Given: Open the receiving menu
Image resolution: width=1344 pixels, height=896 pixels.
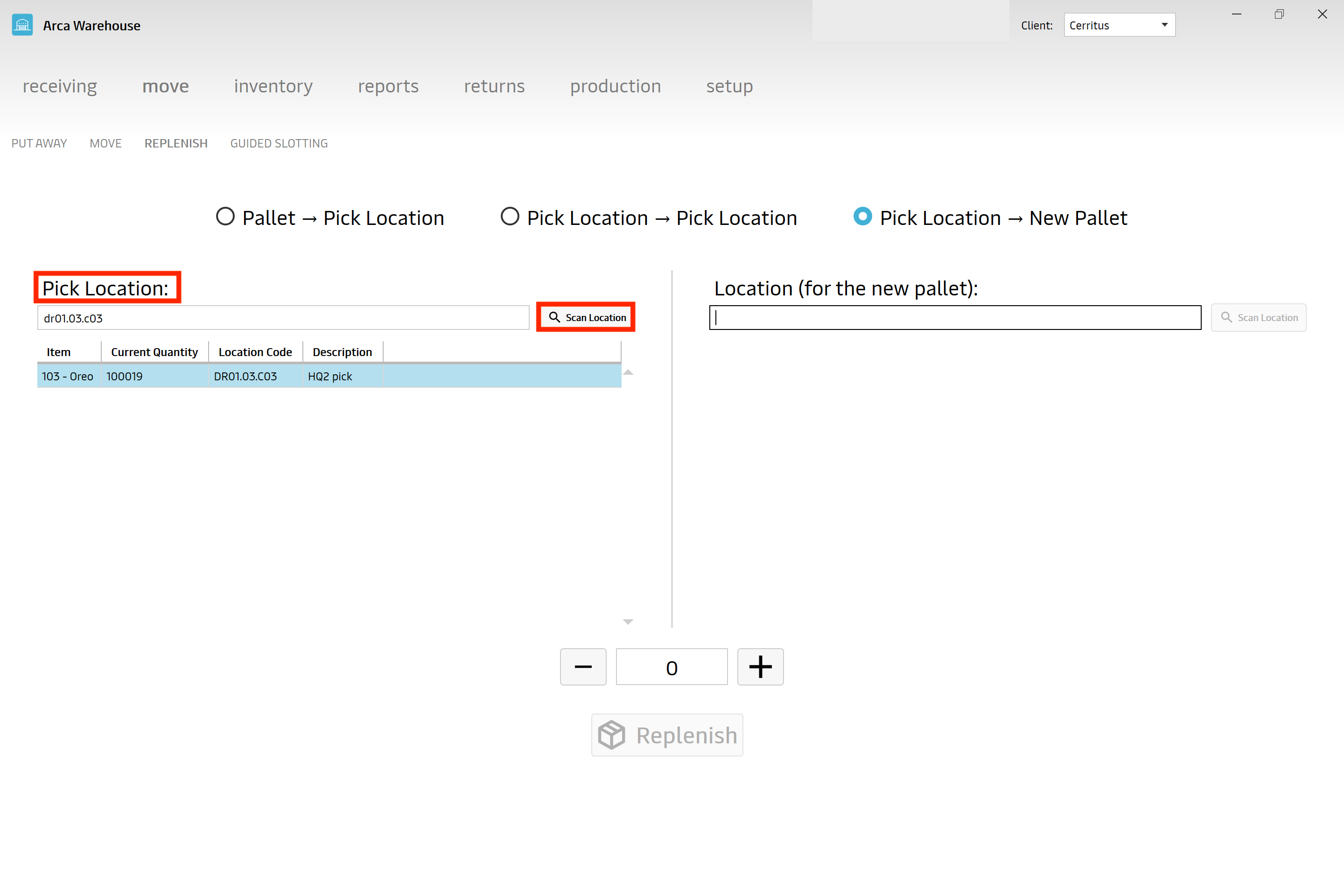Looking at the screenshot, I should pyautogui.click(x=60, y=86).
